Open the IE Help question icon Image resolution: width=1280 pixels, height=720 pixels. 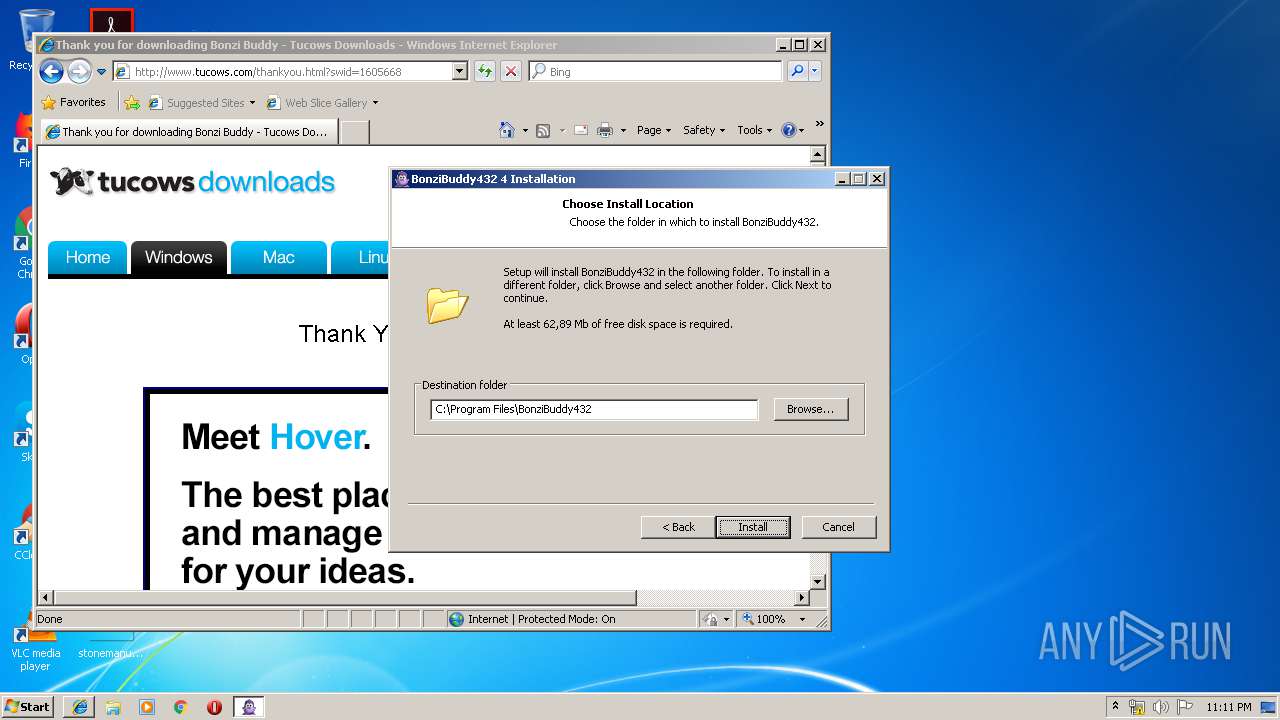point(788,130)
